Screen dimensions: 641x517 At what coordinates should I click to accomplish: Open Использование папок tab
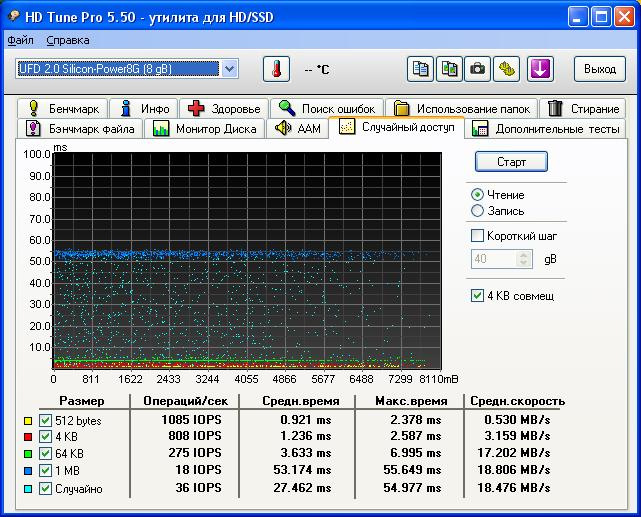click(461, 109)
